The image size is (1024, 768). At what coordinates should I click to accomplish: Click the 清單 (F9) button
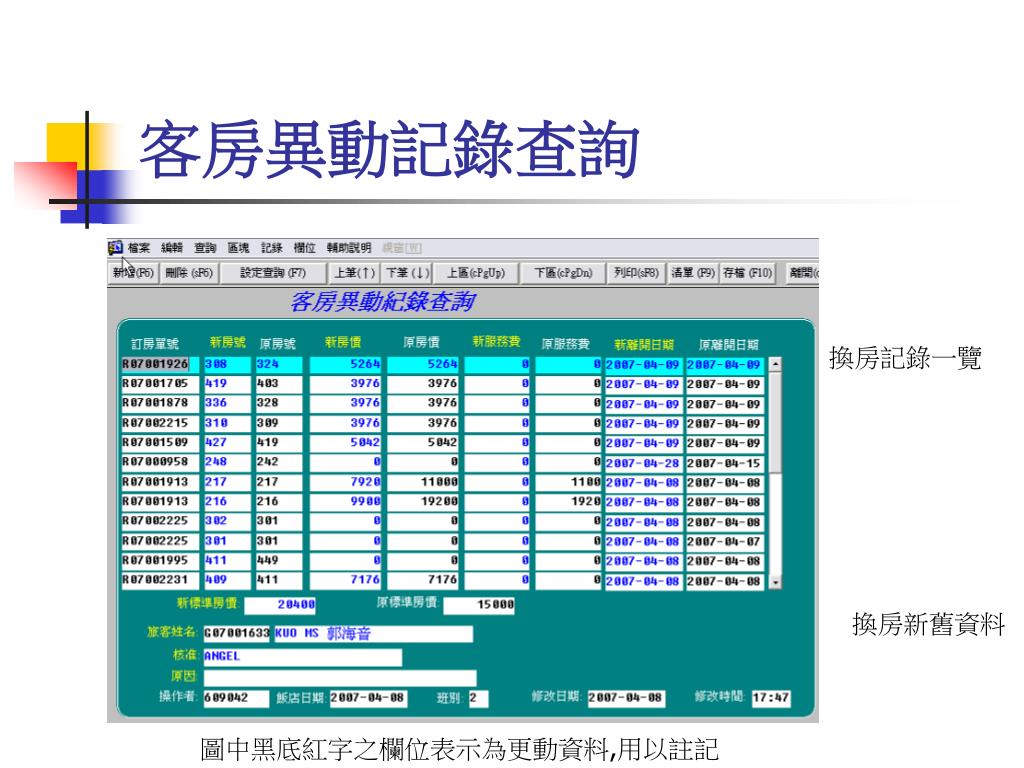tap(693, 273)
